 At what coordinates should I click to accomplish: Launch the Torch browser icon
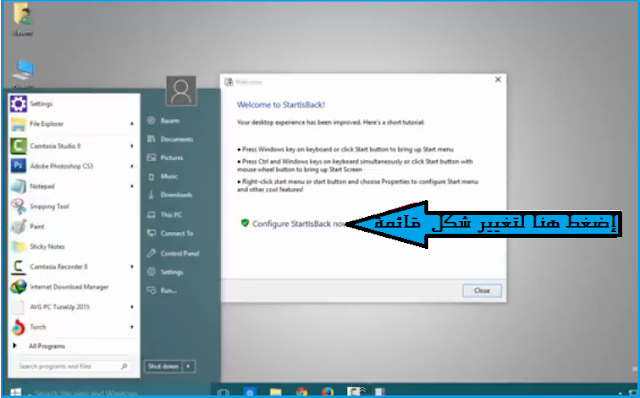[x=19, y=327]
